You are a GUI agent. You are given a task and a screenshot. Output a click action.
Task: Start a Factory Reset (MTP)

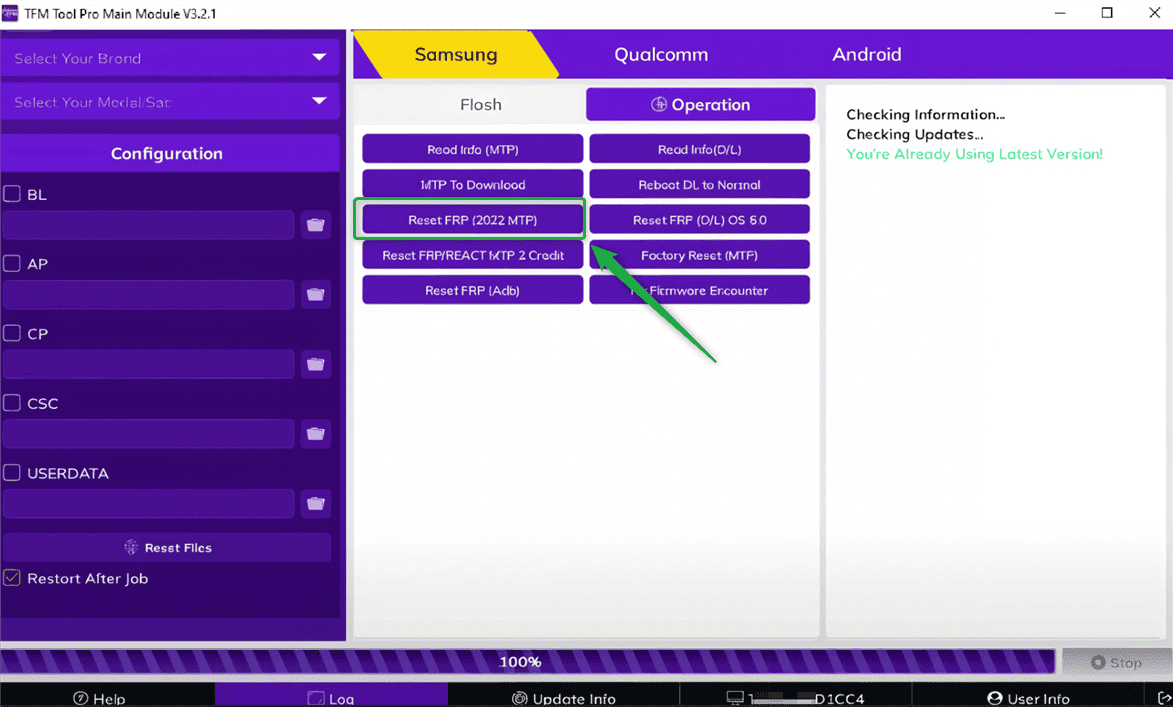(x=699, y=254)
